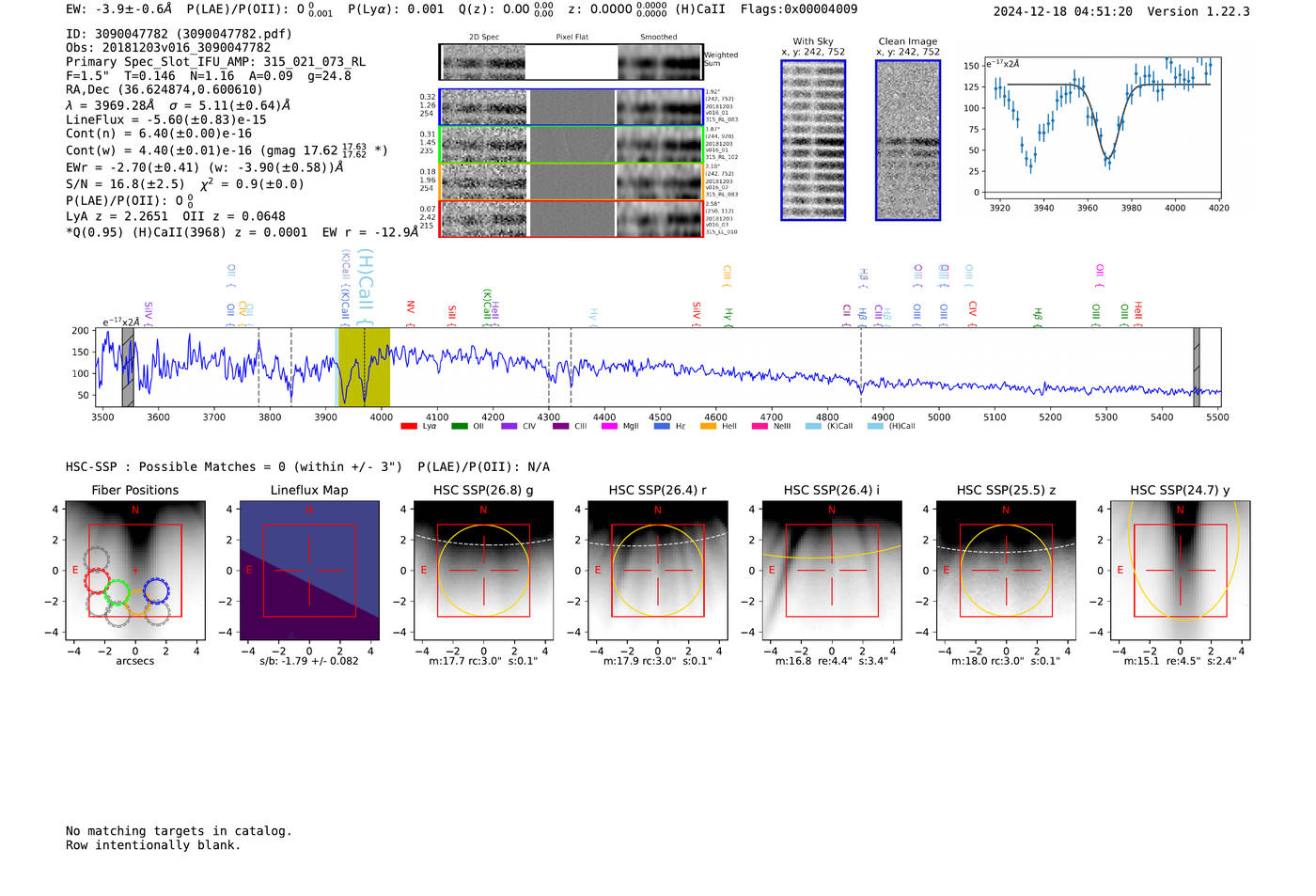The image size is (1316, 896).
Task: Open the HSC SSP(26.4) r image
Action: [x=657, y=570]
